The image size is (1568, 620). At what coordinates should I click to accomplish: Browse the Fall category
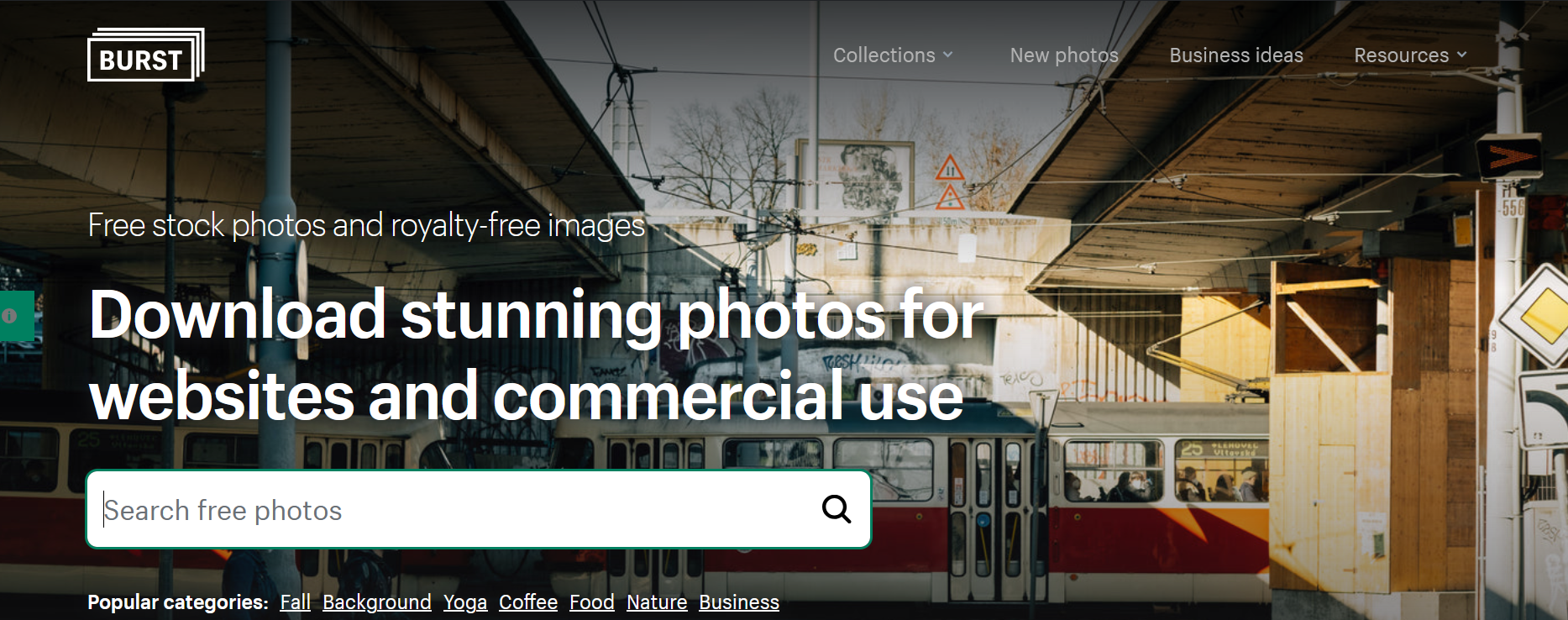click(x=295, y=602)
